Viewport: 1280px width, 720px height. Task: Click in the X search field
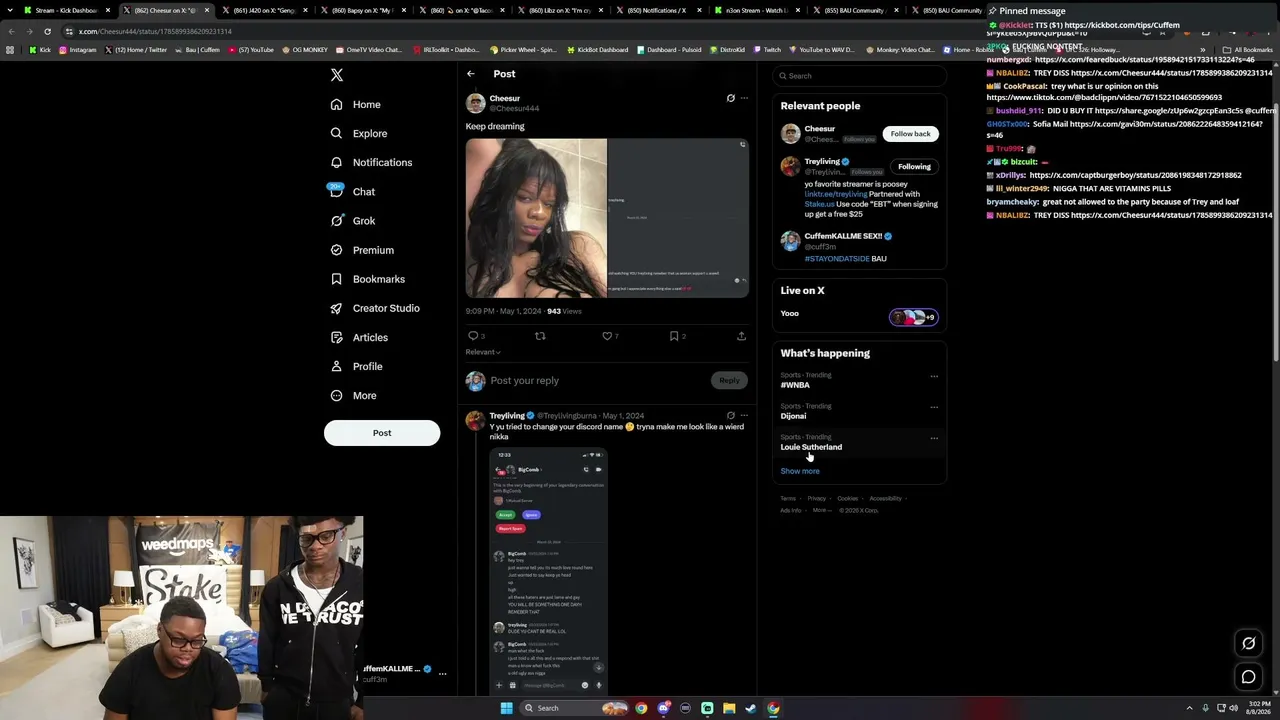click(x=860, y=76)
